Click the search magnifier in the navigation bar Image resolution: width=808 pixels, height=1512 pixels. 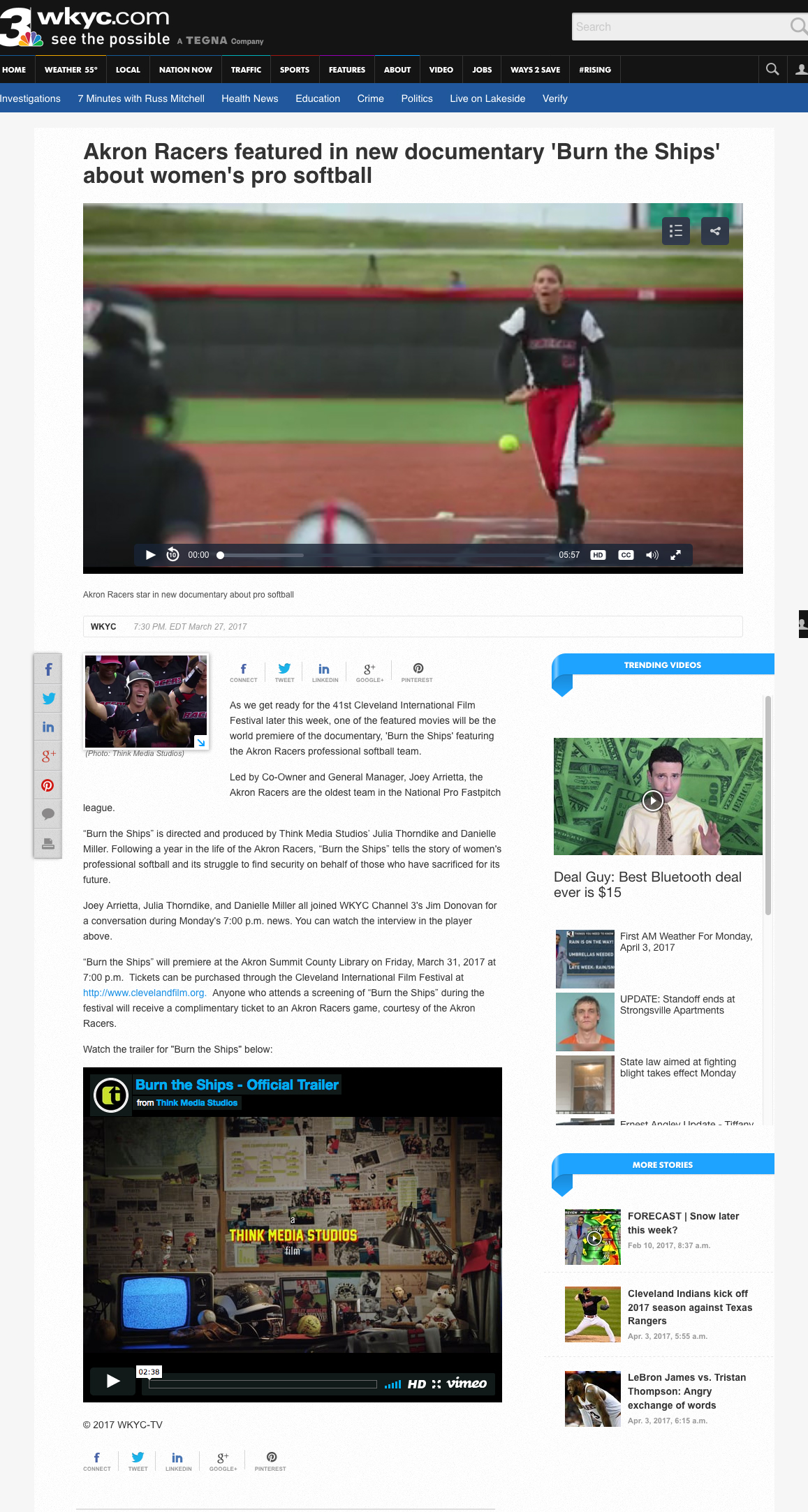pos(772,69)
